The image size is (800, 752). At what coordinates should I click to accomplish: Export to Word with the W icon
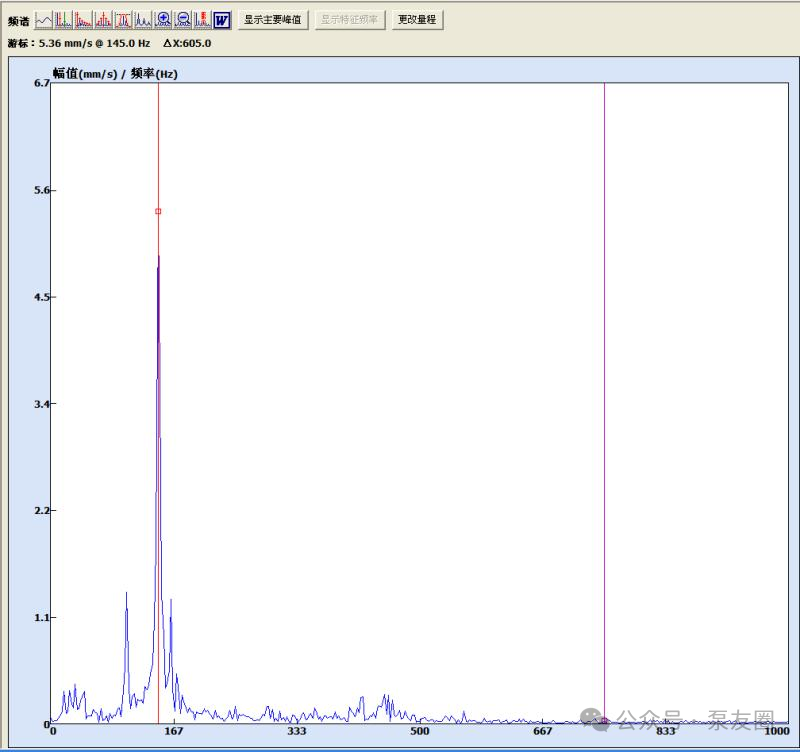222,20
